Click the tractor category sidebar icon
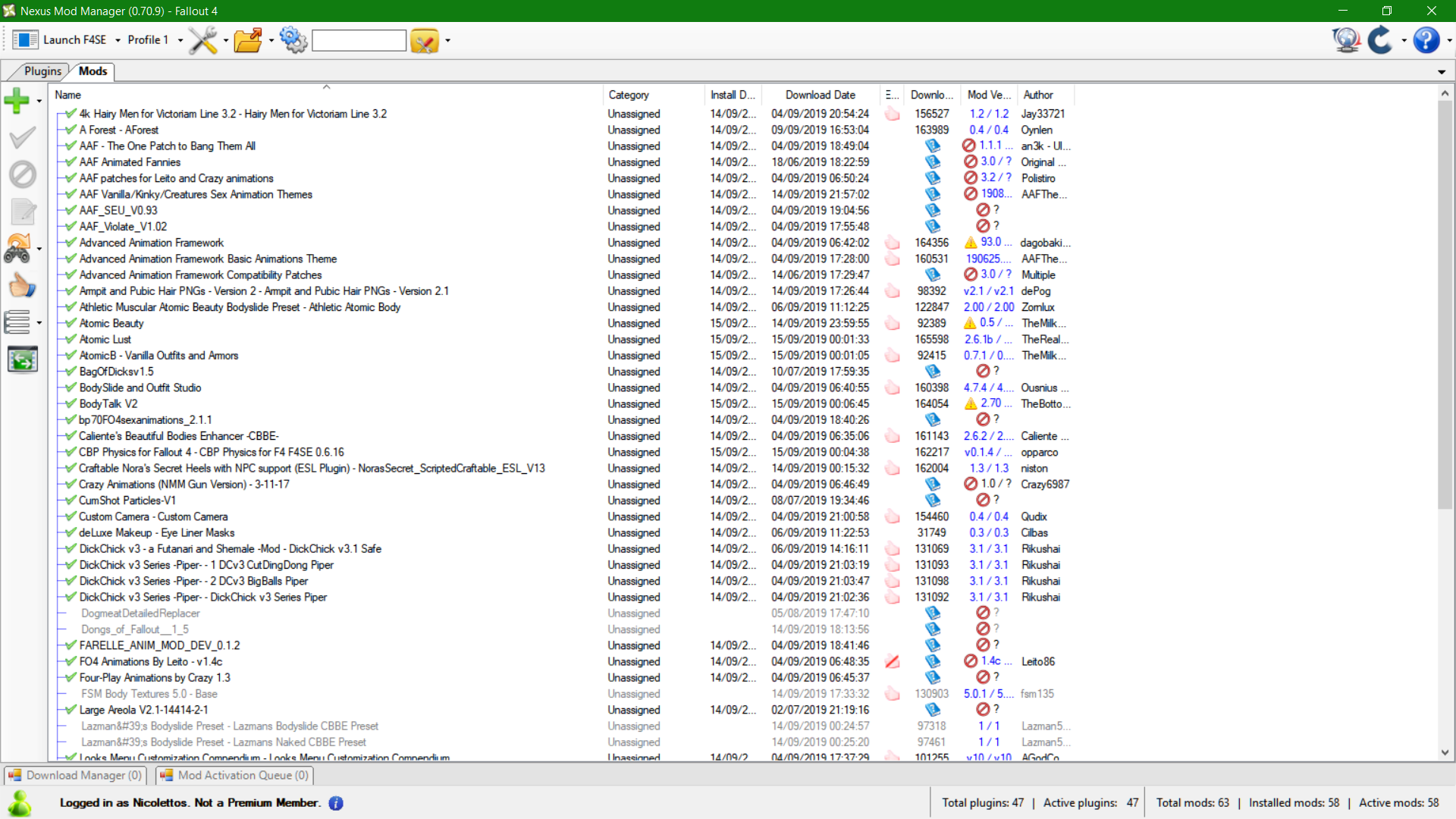The image size is (1456, 819). (17, 248)
